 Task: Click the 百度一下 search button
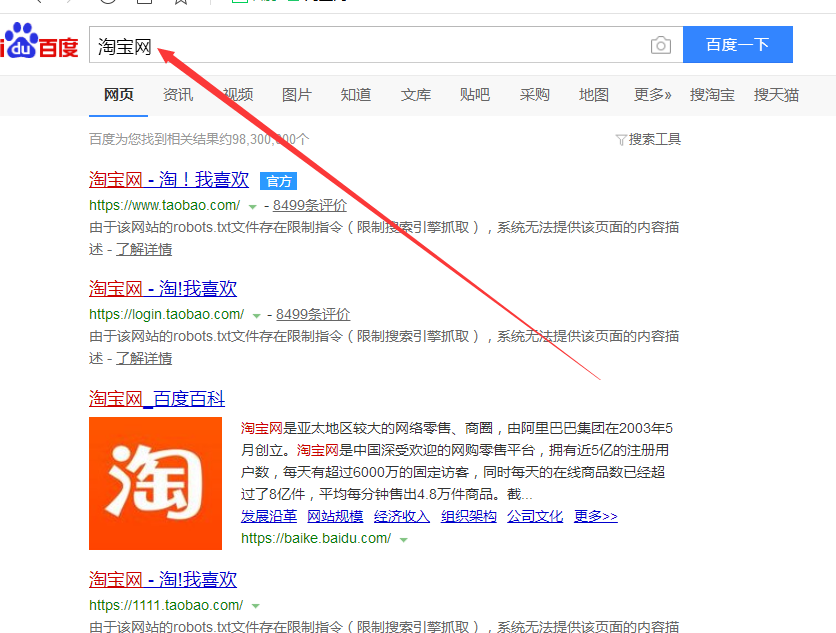click(738, 45)
